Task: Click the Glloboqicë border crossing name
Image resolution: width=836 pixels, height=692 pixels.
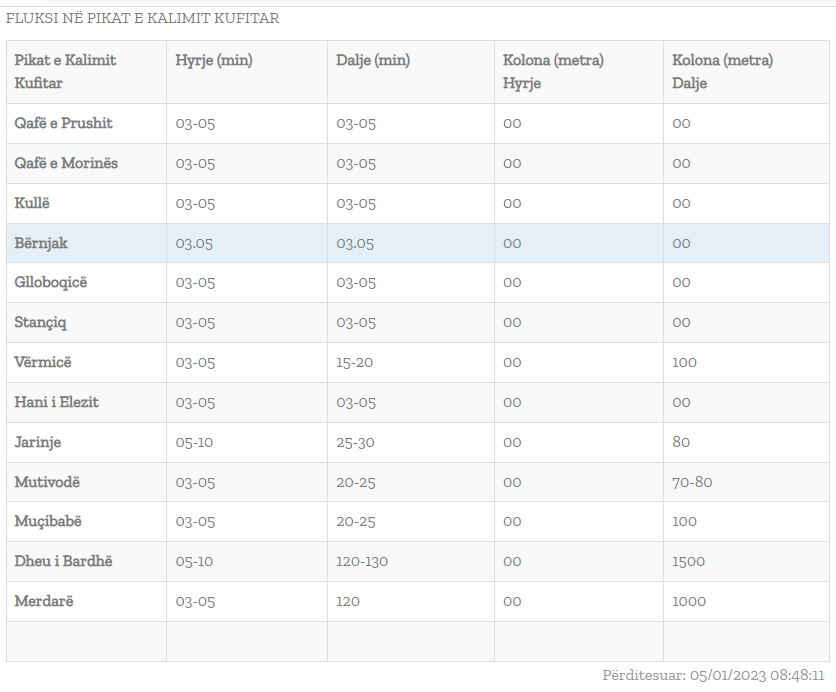Action: (x=51, y=282)
